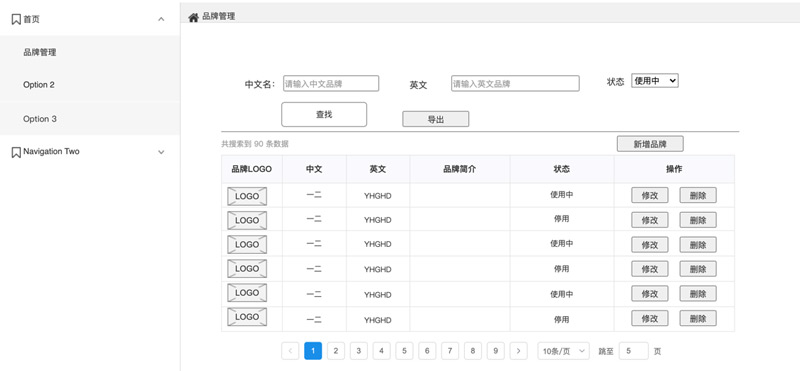Click 删除 in the second table row

[698, 220]
